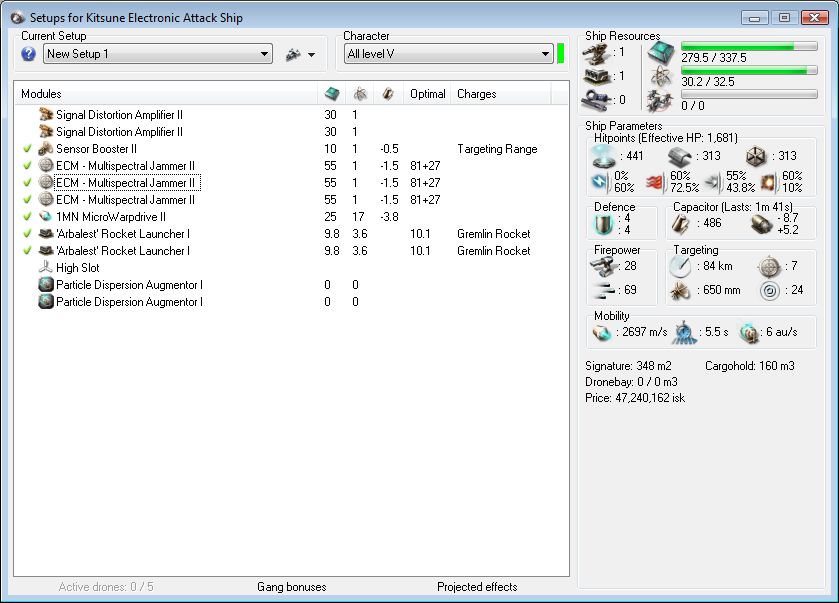839x603 pixels.
Task: Click the Active drones: 0 / 5 label
Action: (106, 587)
